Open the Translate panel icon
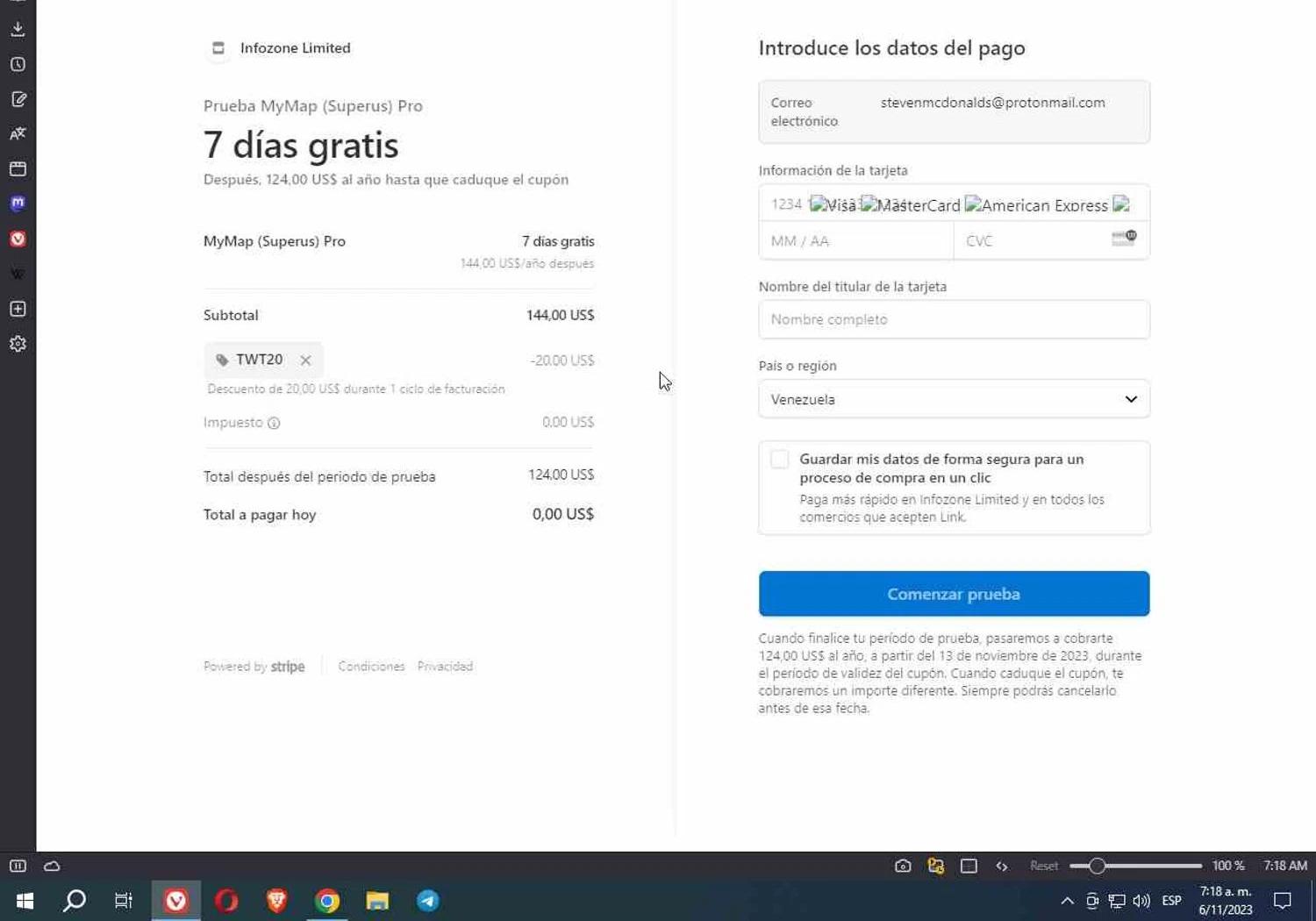The image size is (1316, 921). coord(18,133)
